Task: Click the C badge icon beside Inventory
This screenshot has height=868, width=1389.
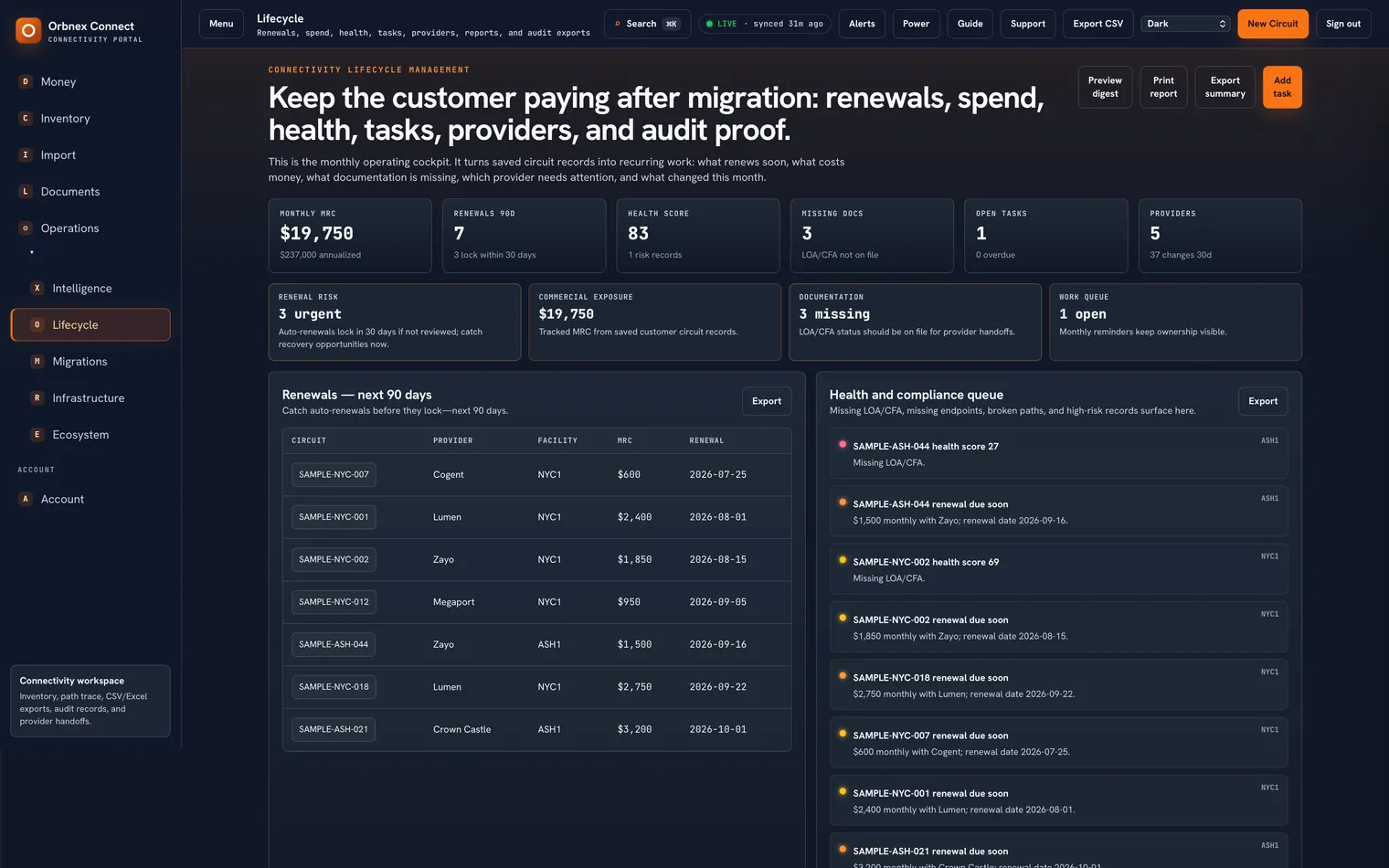Action: coord(26,118)
